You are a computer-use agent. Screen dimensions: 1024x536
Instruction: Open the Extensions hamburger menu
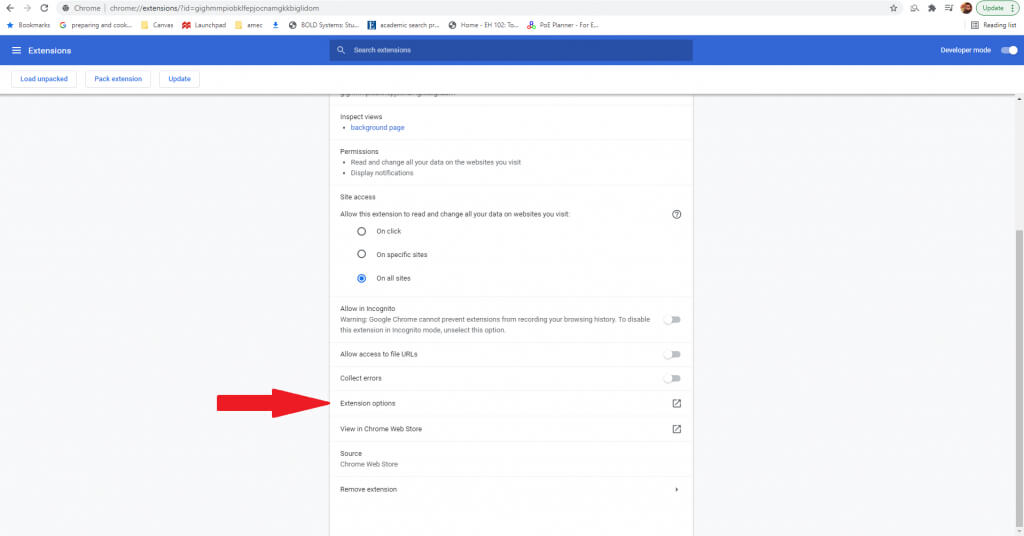[x=16, y=50]
